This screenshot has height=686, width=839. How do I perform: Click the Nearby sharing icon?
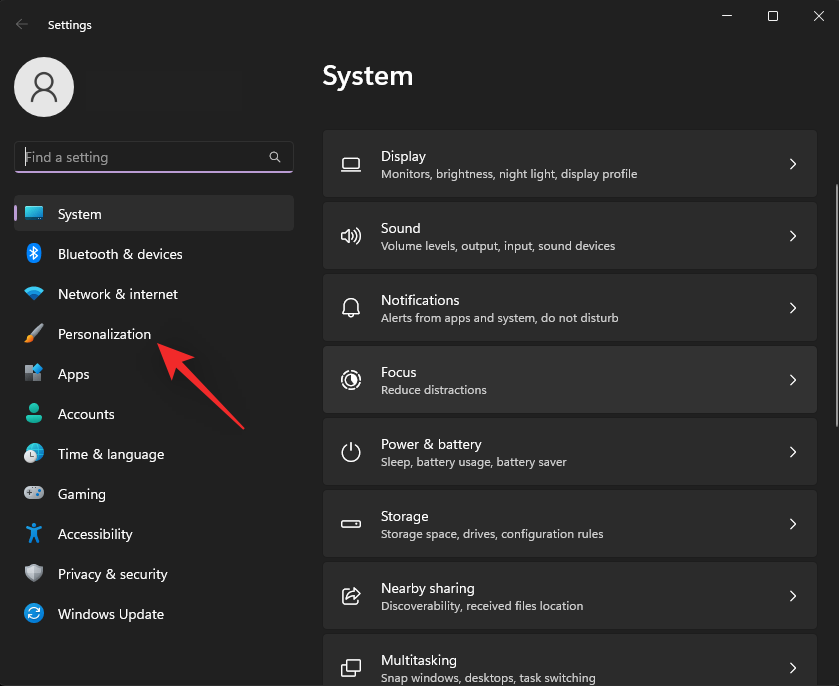tap(351, 595)
